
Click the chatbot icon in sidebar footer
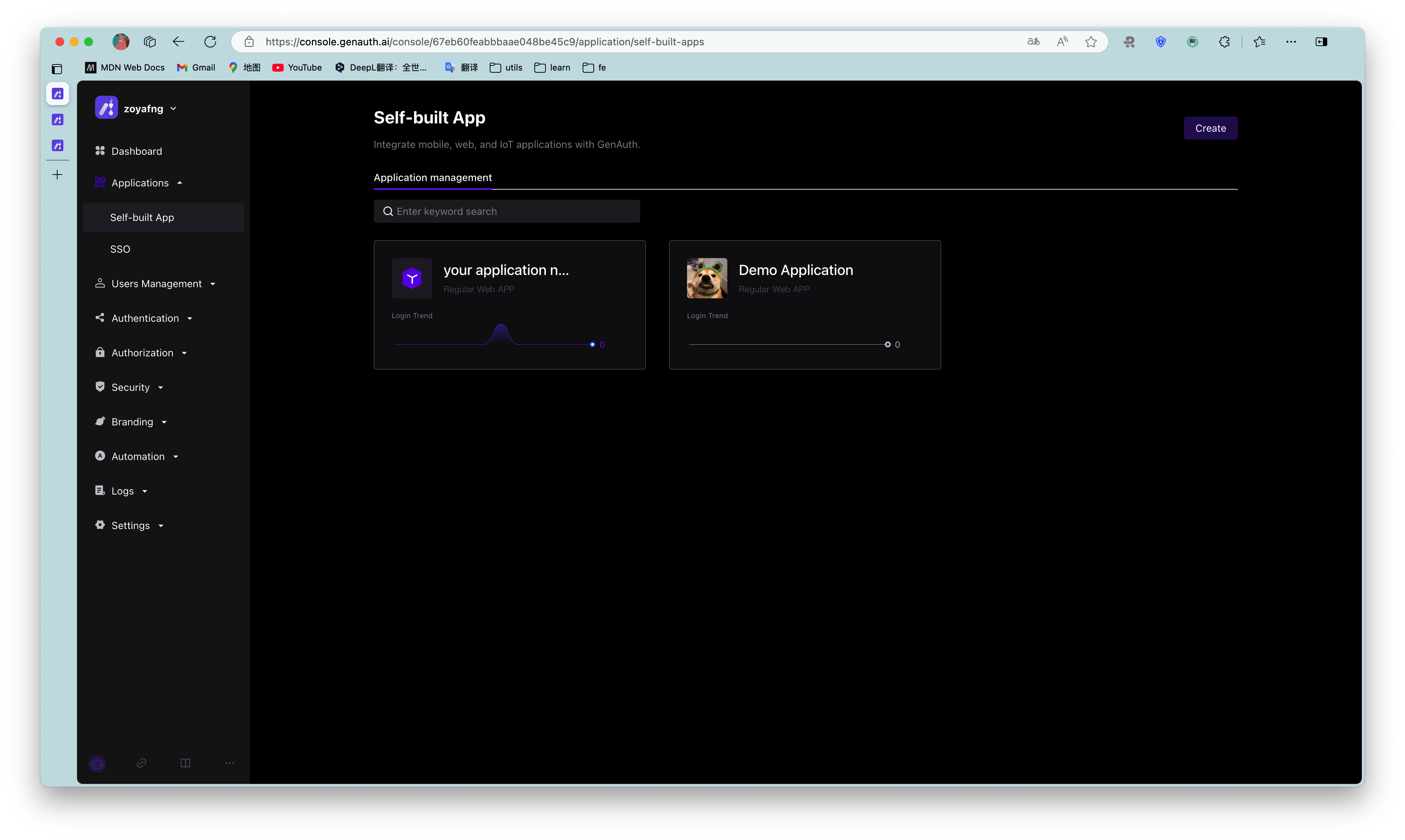[98, 764]
